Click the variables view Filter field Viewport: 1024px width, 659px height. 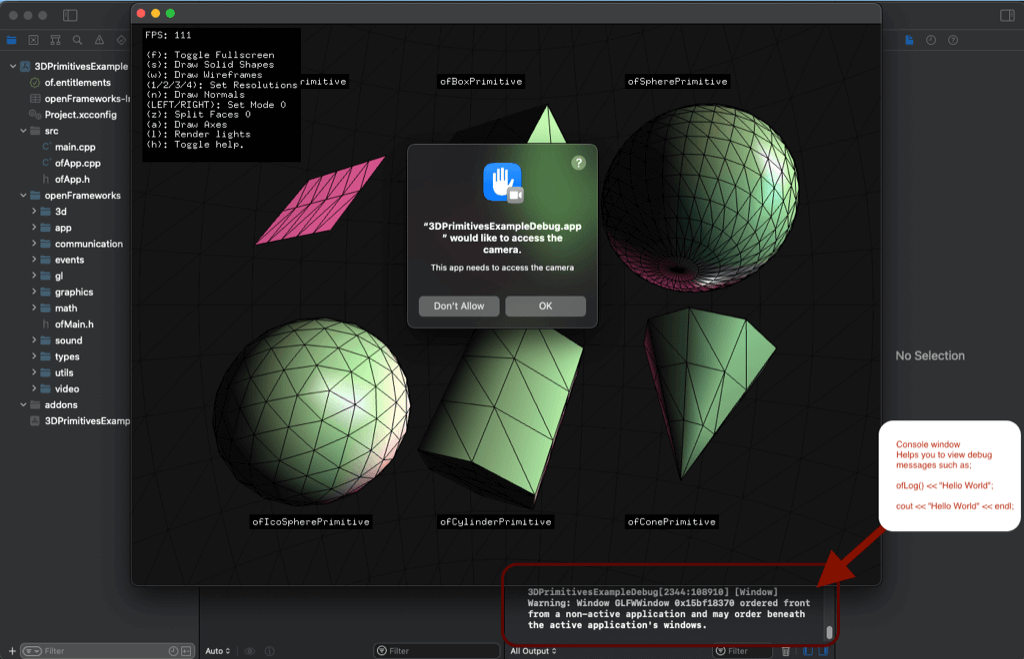(436, 651)
